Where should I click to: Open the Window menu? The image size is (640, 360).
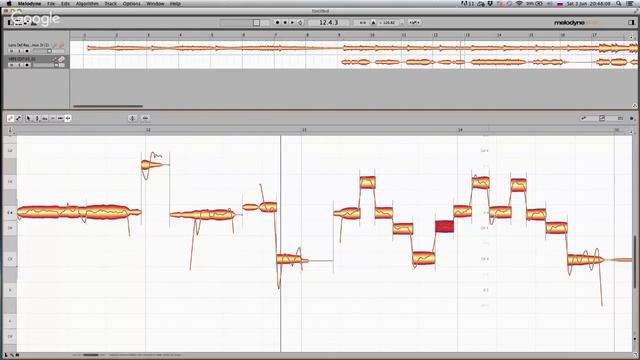point(155,4)
